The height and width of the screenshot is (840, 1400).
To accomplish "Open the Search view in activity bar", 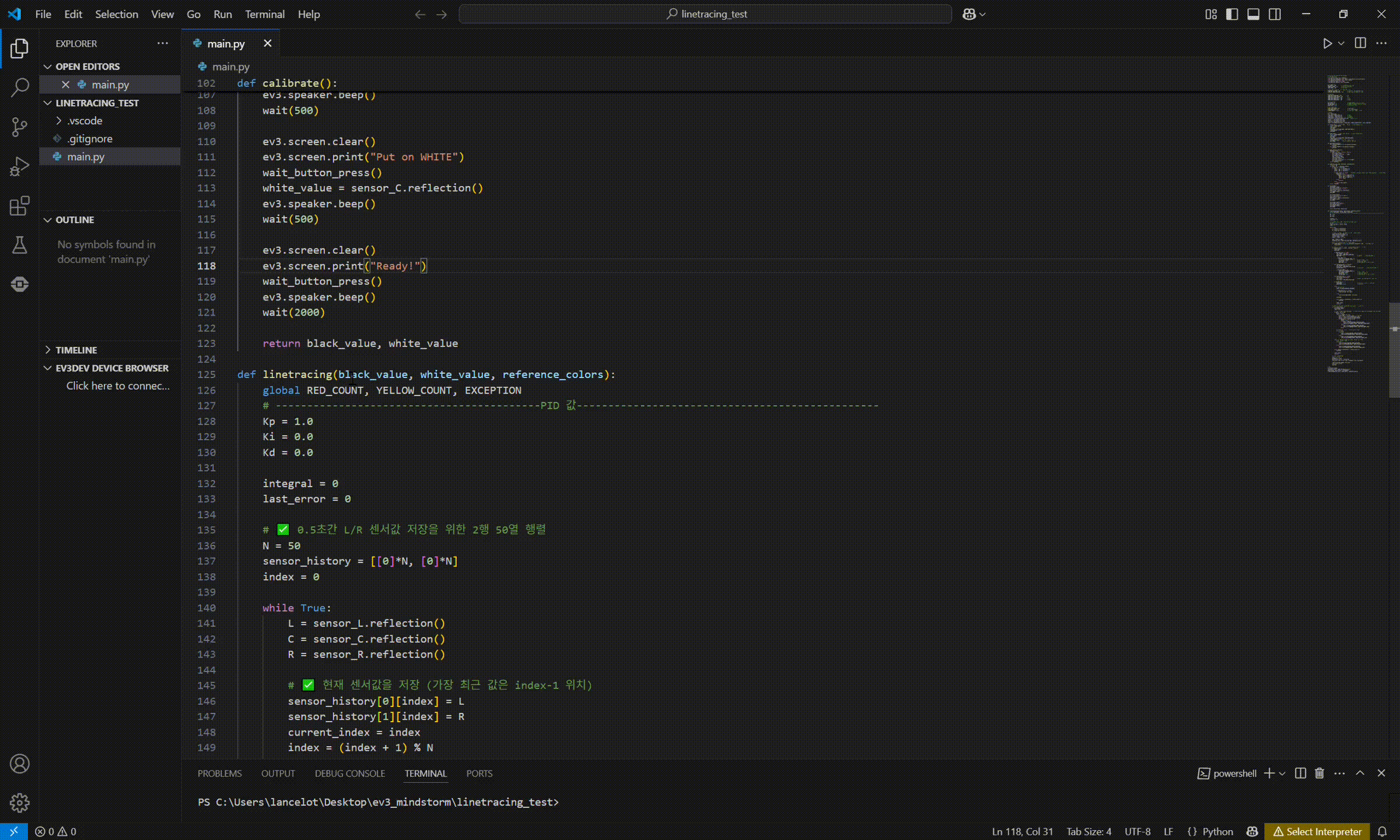I will [19, 87].
